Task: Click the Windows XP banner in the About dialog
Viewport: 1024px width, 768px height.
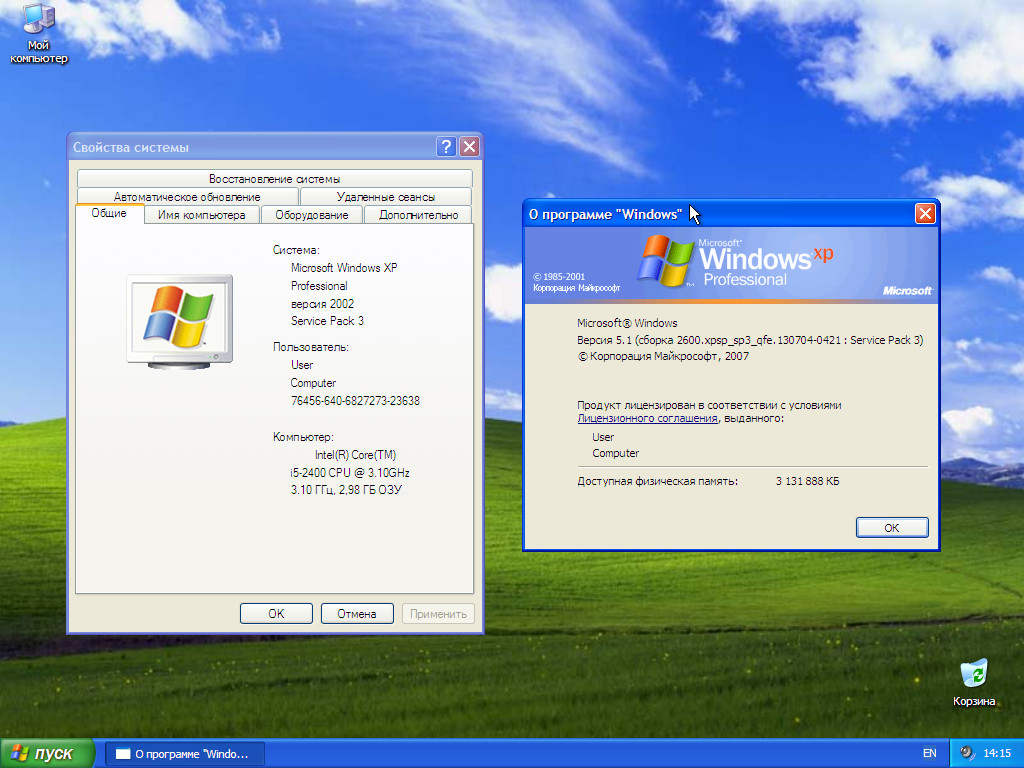Action: click(730, 262)
